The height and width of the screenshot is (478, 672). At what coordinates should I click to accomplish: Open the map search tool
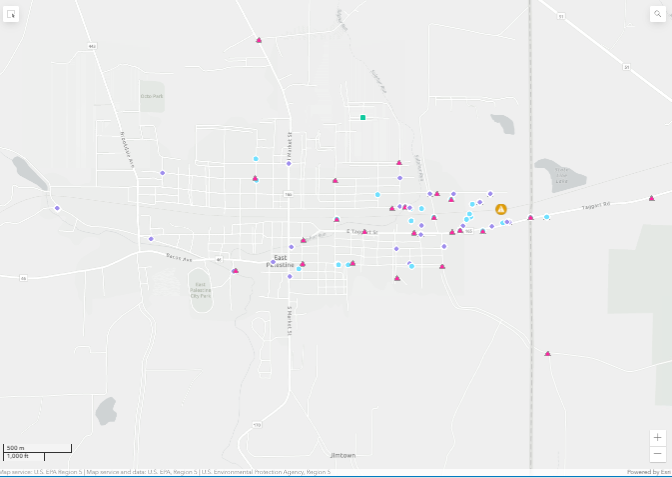657,14
